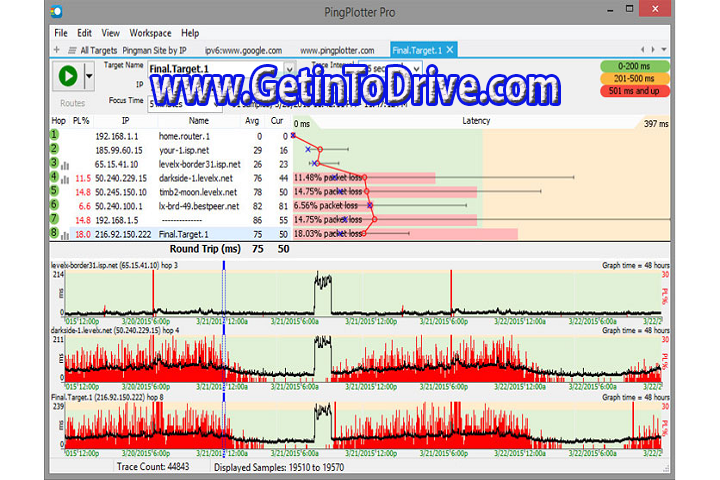Sort by the Hop column header

58,121
